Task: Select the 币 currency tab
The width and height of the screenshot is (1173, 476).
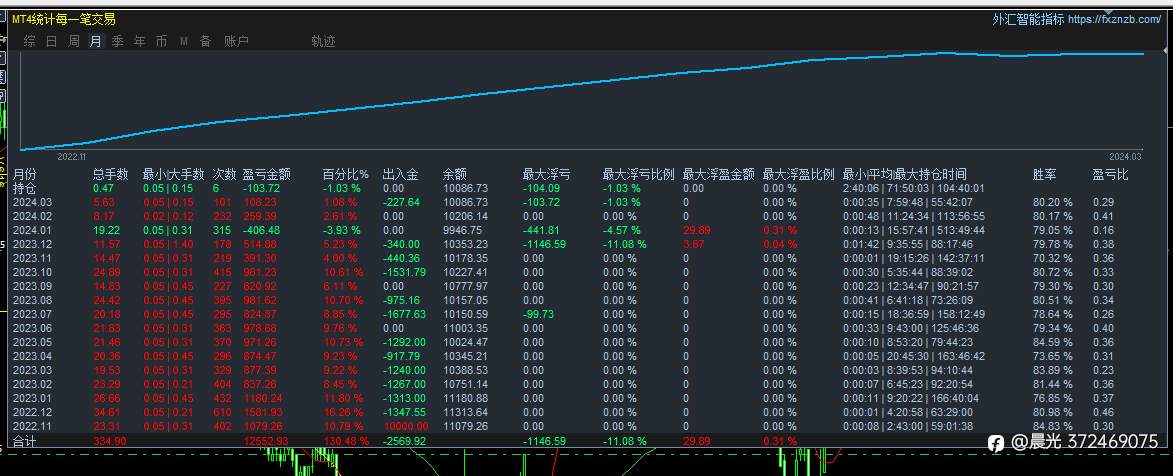Action: (x=162, y=42)
